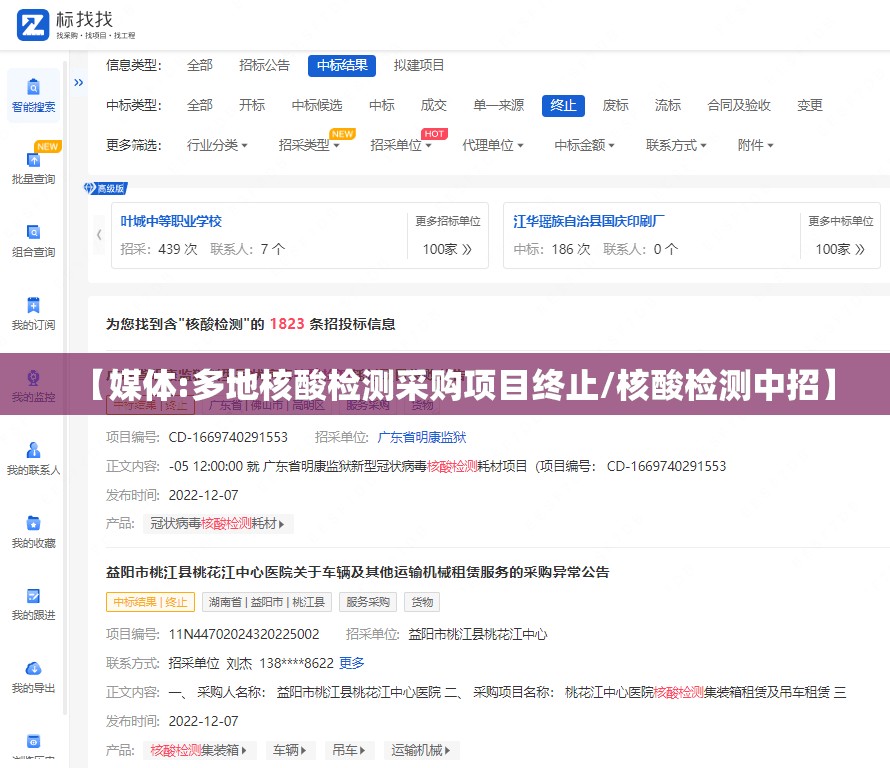Expand 代理单位 dropdown
The height and width of the screenshot is (768, 890).
click(493, 145)
